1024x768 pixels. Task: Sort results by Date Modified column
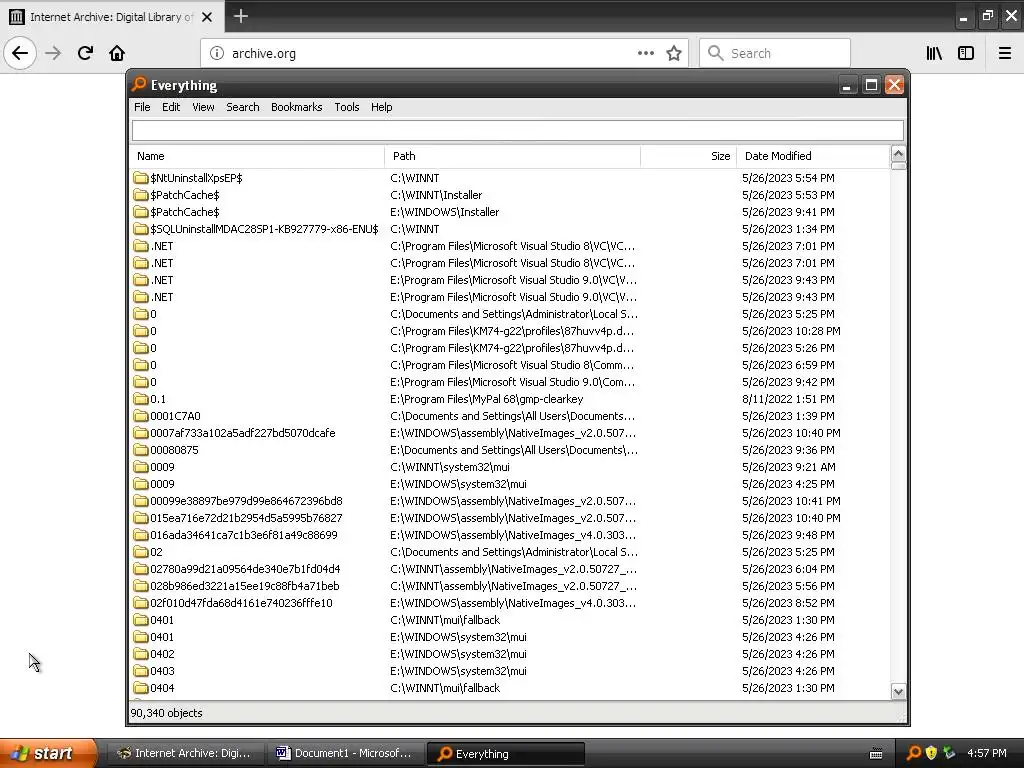point(813,156)
